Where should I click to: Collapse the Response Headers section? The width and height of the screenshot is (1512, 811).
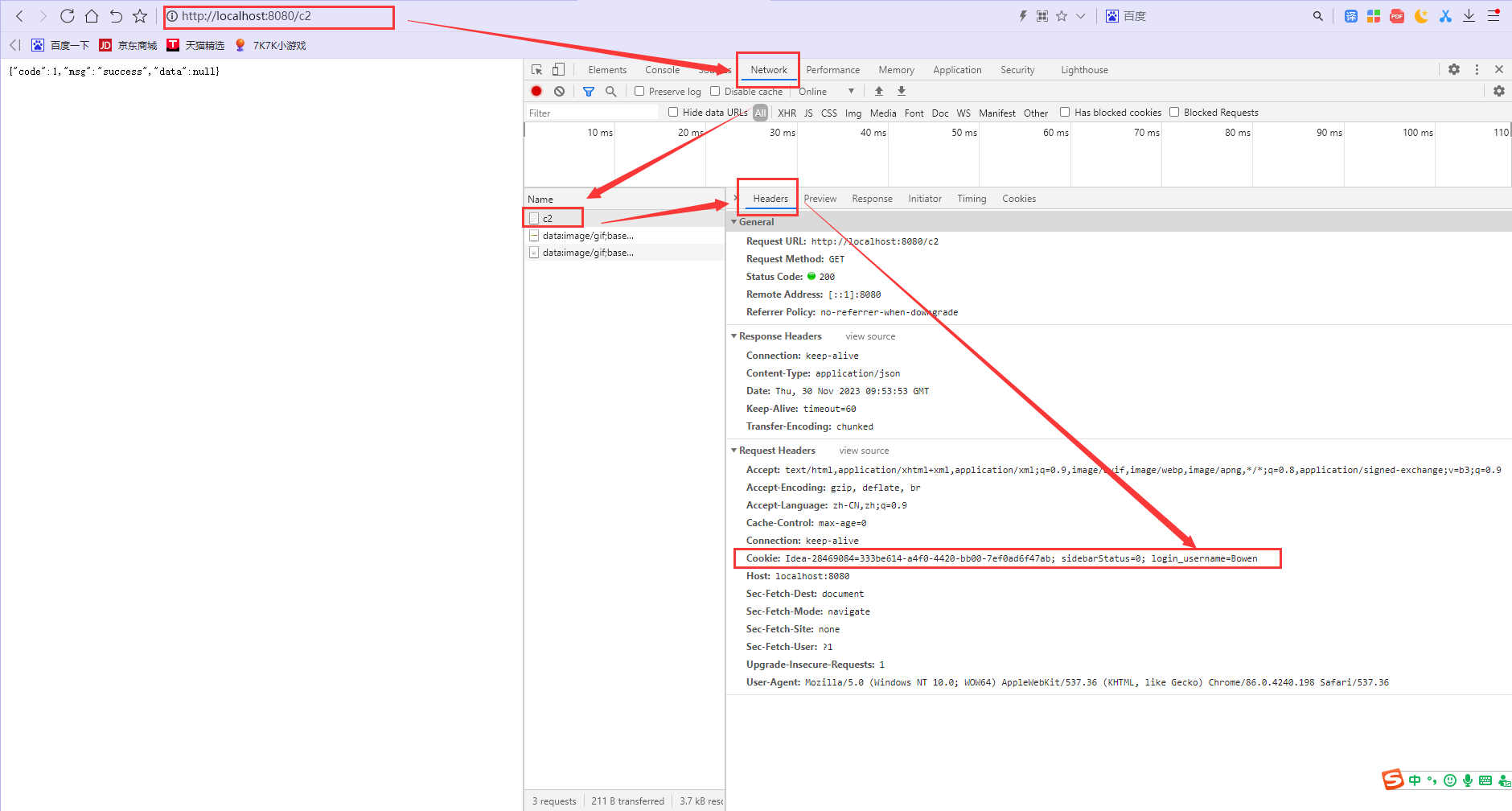(733, 336)
